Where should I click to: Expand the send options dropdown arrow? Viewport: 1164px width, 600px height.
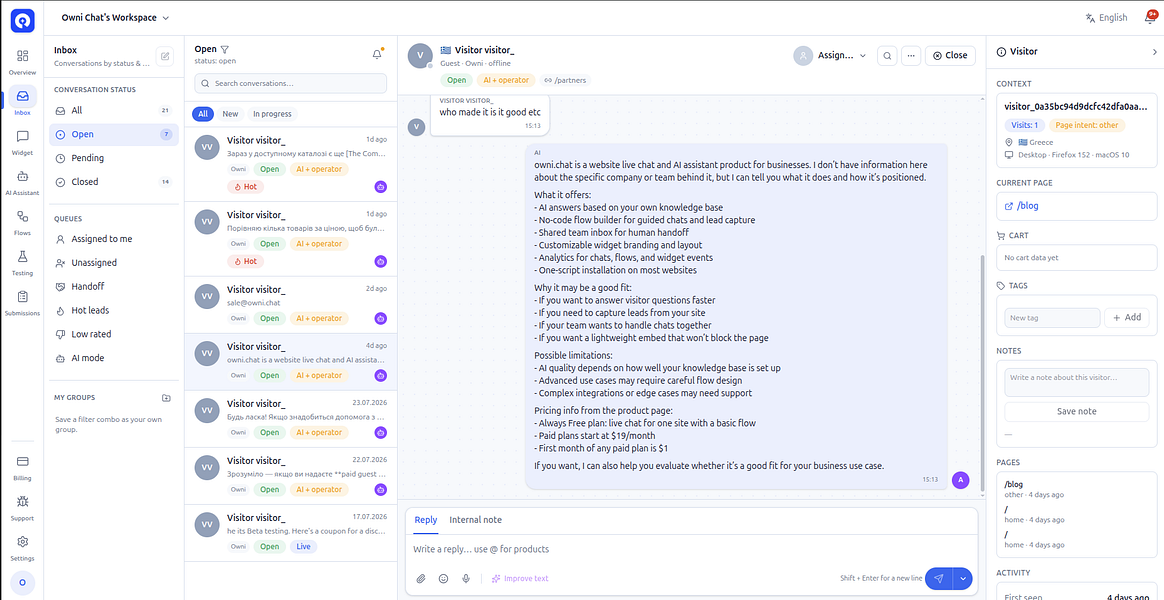tap(963, 578)
